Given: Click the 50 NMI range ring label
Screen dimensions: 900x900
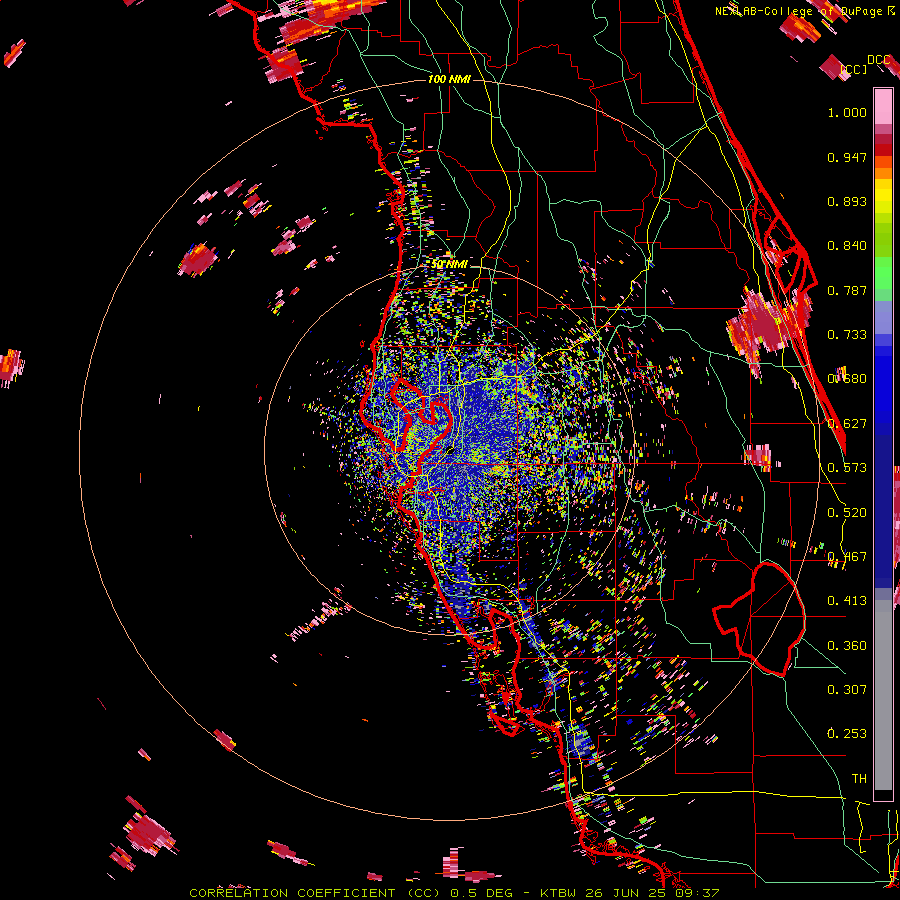Looking at the screenshot, I should (449, 264).
